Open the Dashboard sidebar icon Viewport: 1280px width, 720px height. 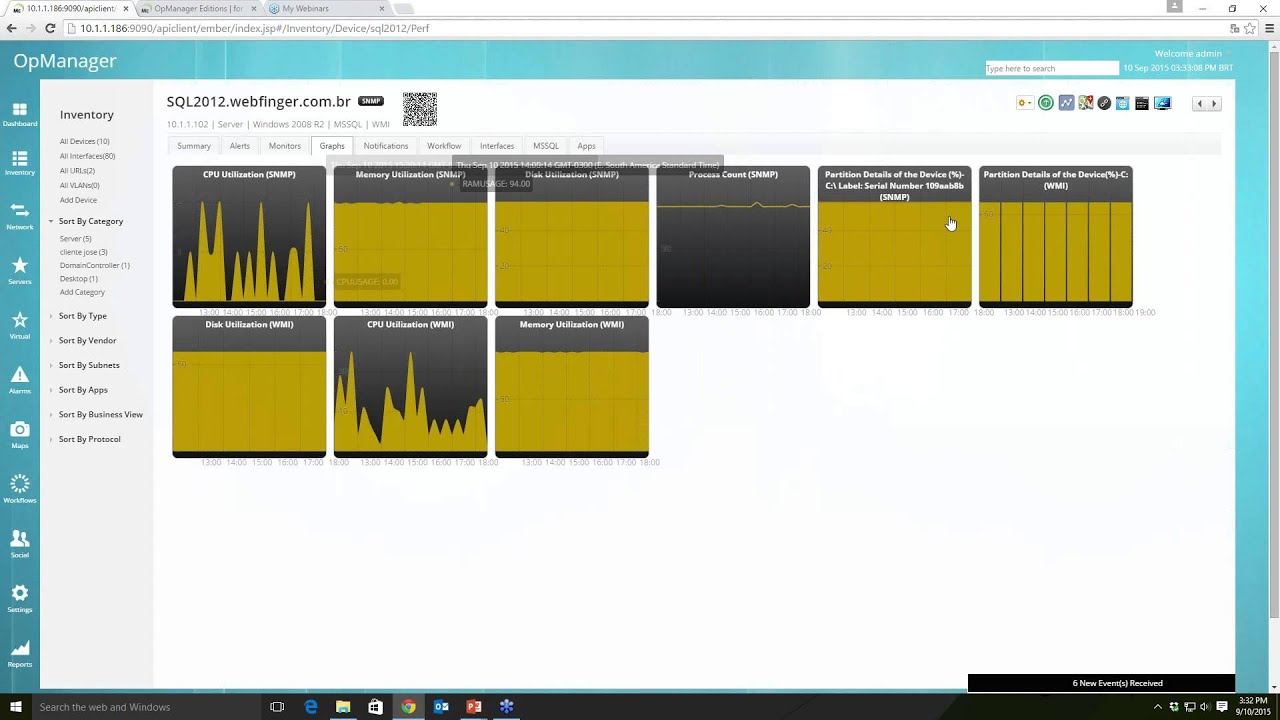click(20, 114)
